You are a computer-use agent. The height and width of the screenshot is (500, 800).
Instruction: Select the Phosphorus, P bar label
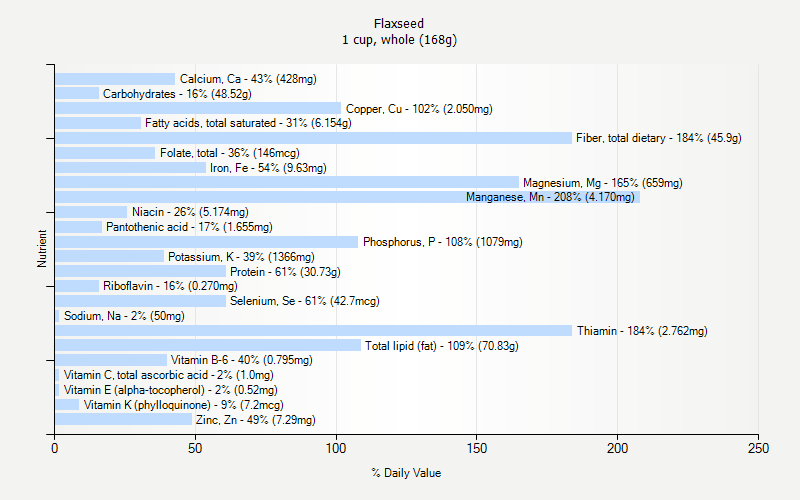(442, 242)
